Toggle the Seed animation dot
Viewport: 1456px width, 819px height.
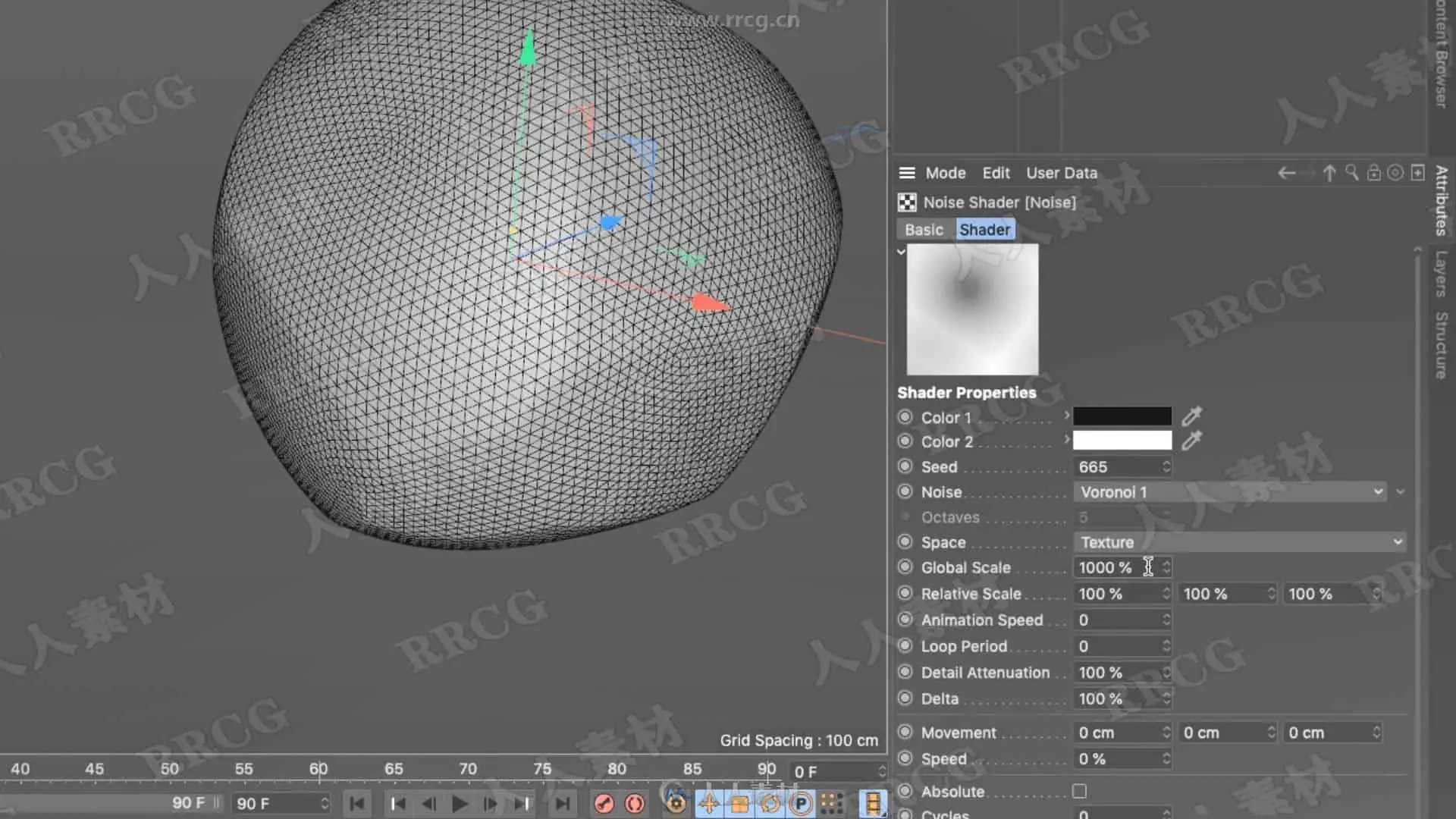coord(905,466)
